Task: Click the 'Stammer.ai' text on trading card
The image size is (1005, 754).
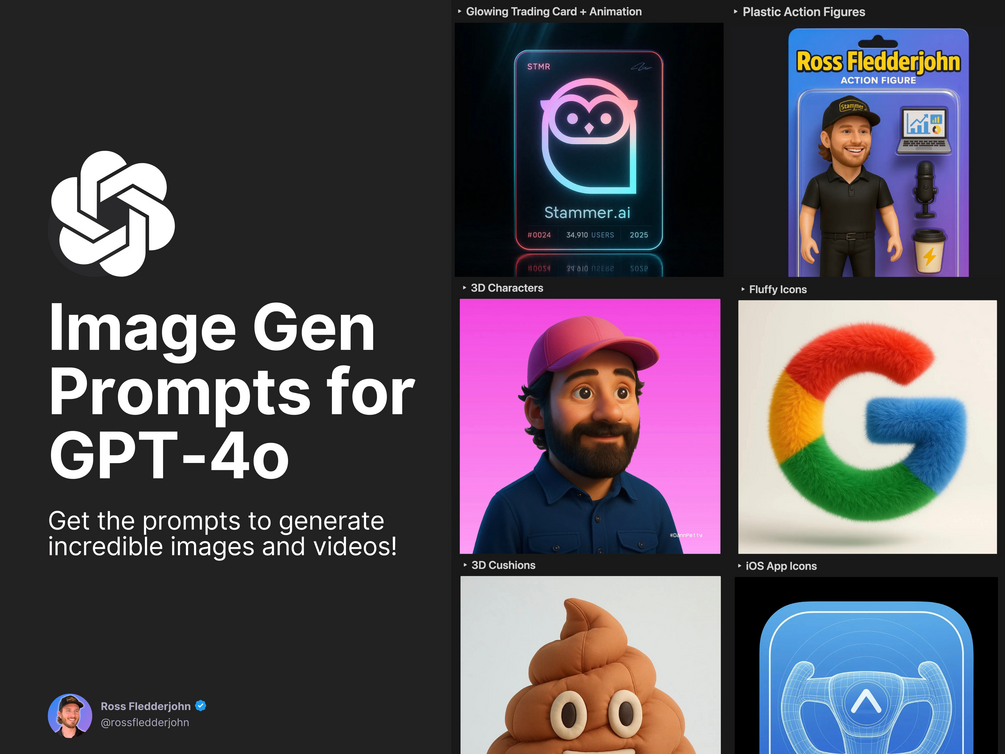Action: click(x=587, y=212)
